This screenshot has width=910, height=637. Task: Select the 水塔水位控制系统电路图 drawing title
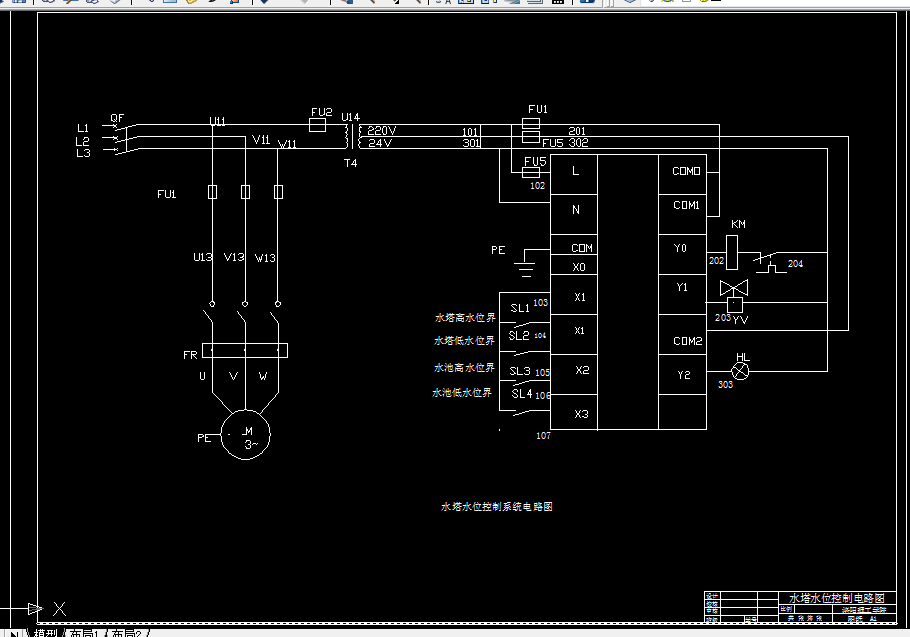coord(497,506)
